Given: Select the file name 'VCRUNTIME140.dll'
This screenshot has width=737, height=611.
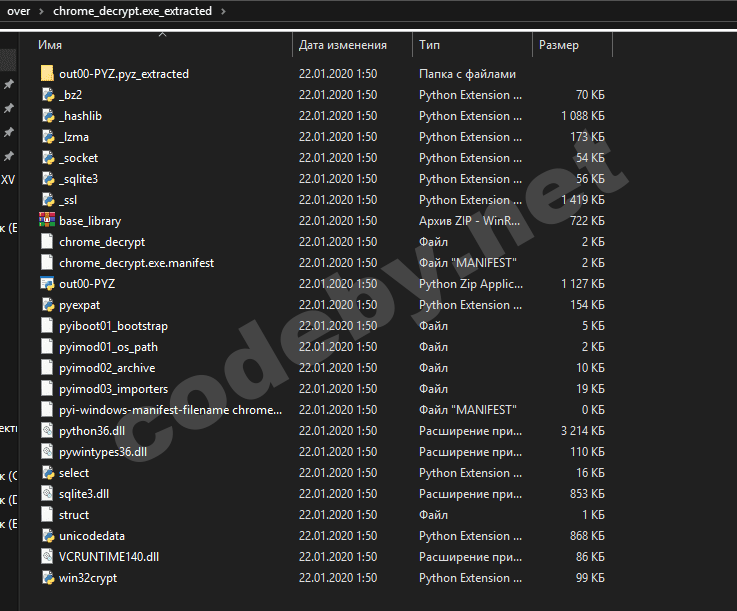Looking at the screenshot, I should pyautogui.click(x=109, y=556).
